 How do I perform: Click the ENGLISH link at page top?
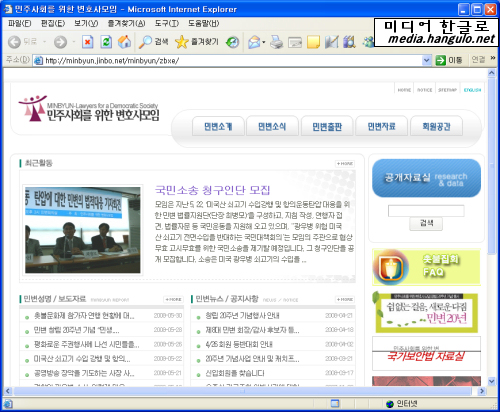pyautogui.click(x=472, y=90)
